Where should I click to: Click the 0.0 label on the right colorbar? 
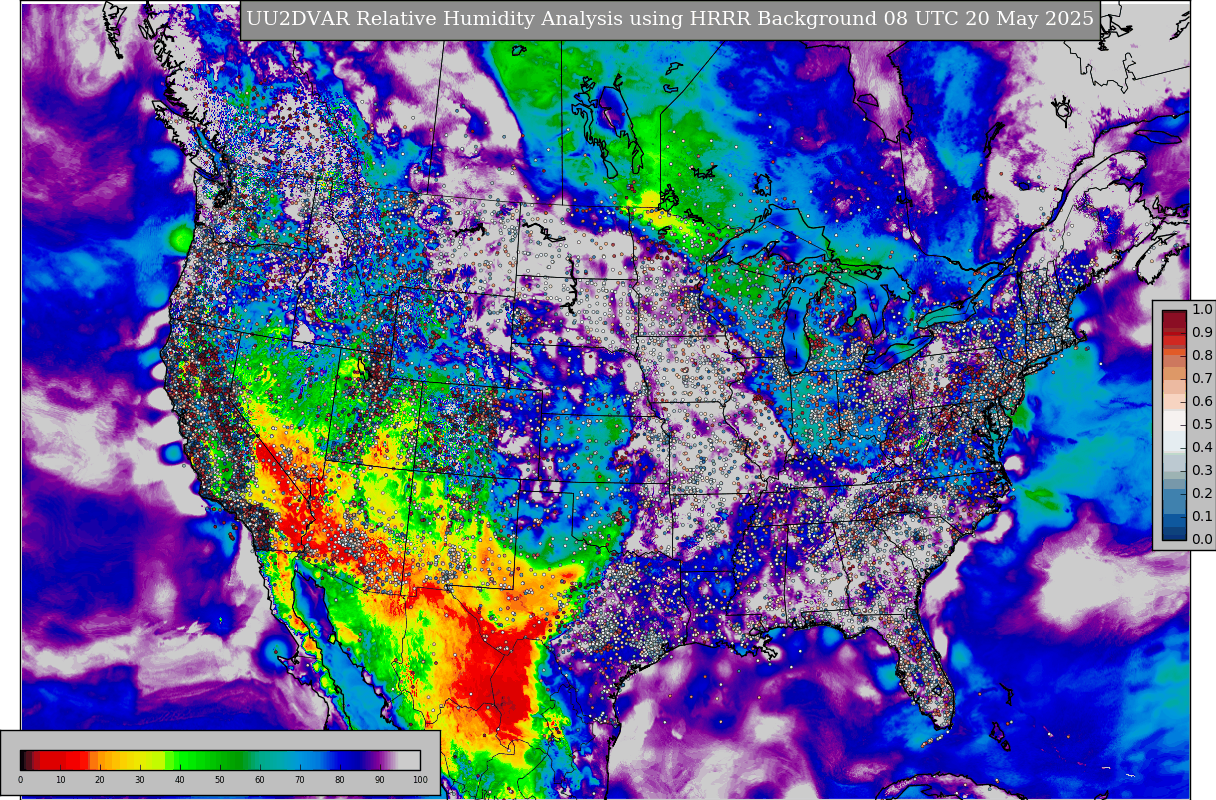pyautogui.click(x=1202, y=539)
